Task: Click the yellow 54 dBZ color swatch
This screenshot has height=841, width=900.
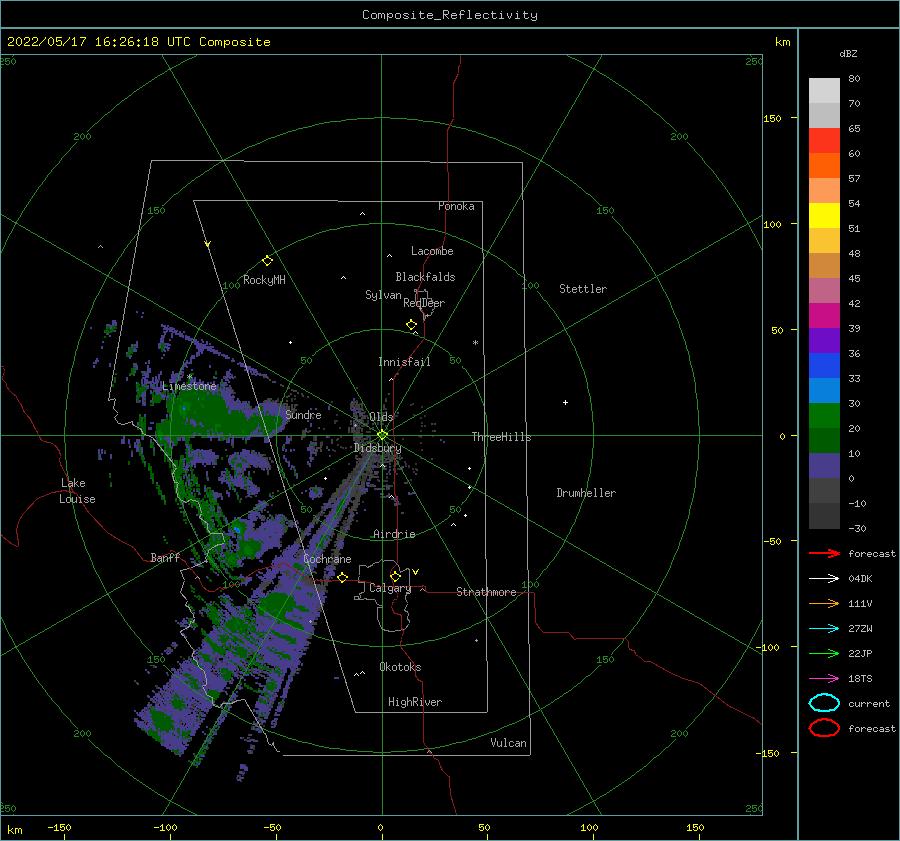Action: pyautogui.click(x=824, y=215)
